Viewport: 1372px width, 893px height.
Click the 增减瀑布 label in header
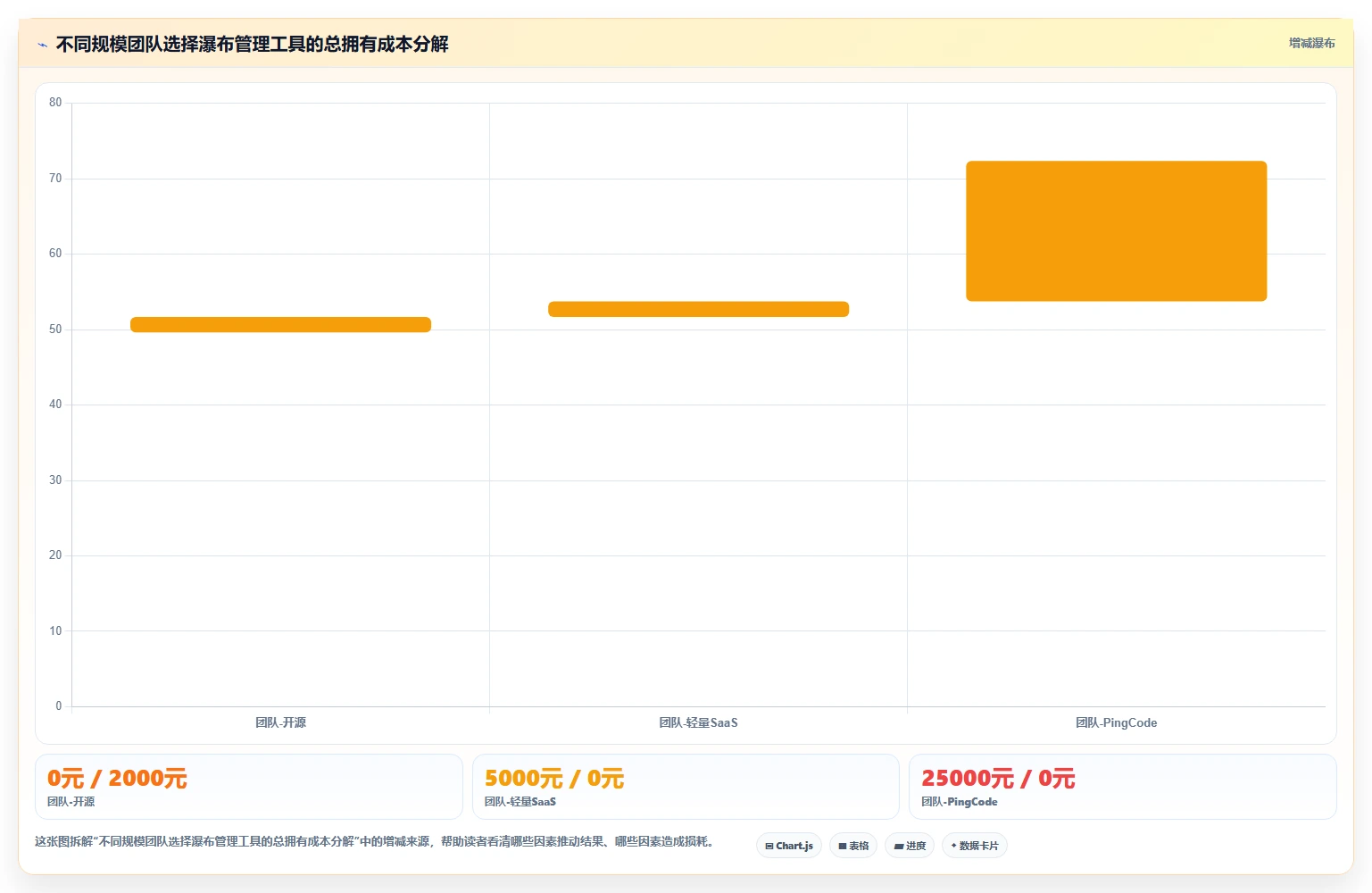1311,43
